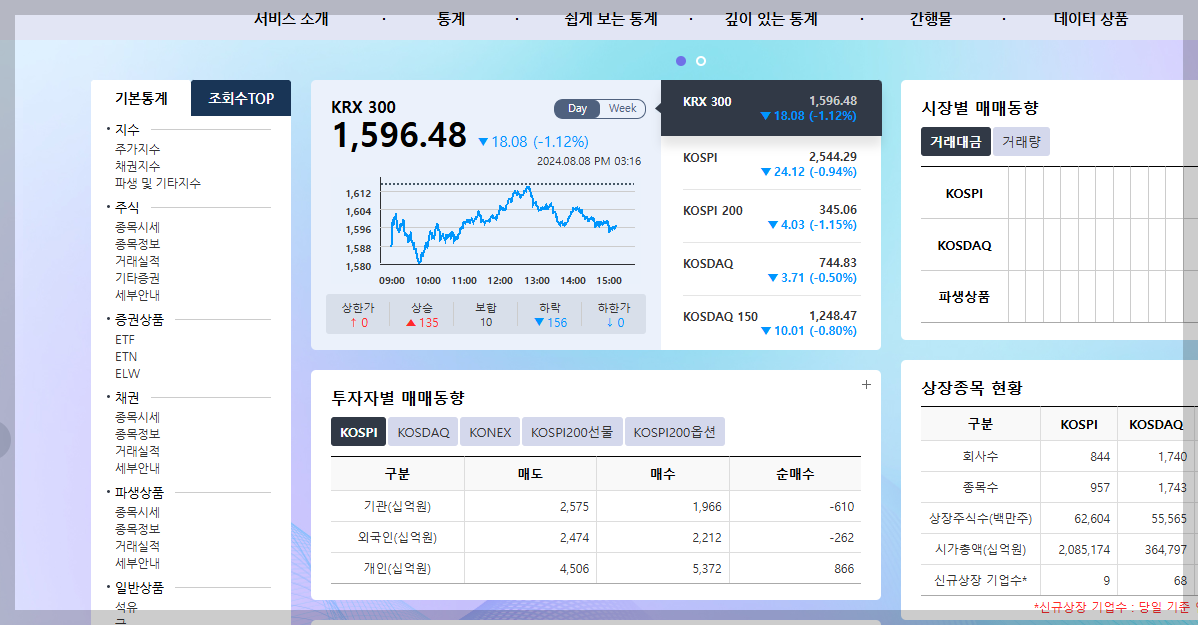Open 세부안내 under 파생상품
1198x625 pixels.
coord(138,563)
